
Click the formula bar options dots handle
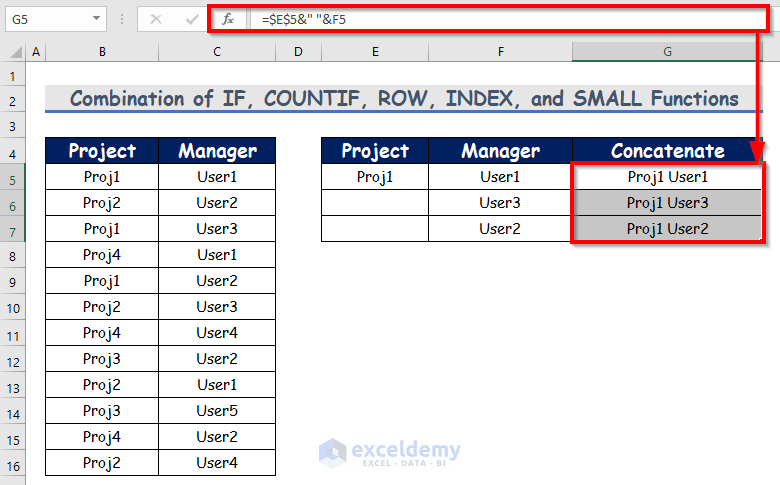(x=122, y=19)
